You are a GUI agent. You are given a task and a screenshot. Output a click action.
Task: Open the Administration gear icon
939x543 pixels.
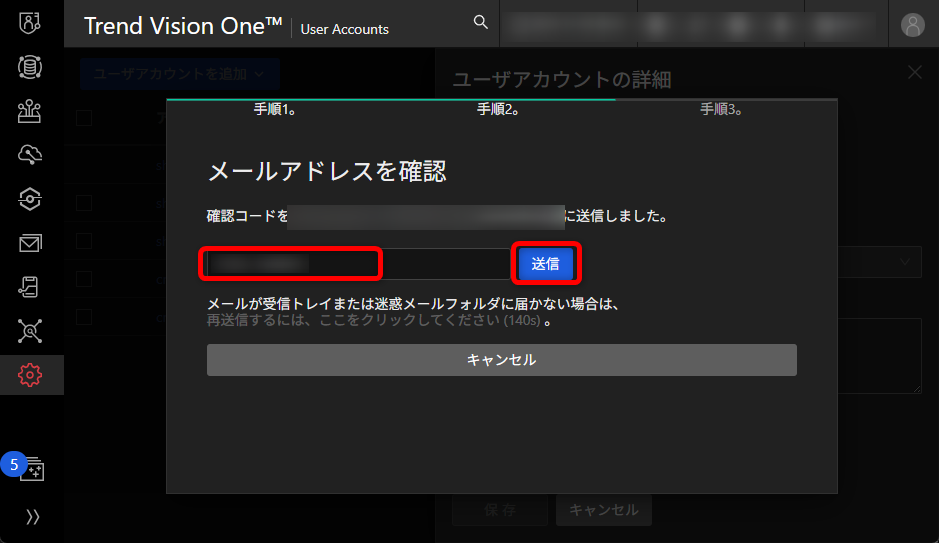pos(29,375)
